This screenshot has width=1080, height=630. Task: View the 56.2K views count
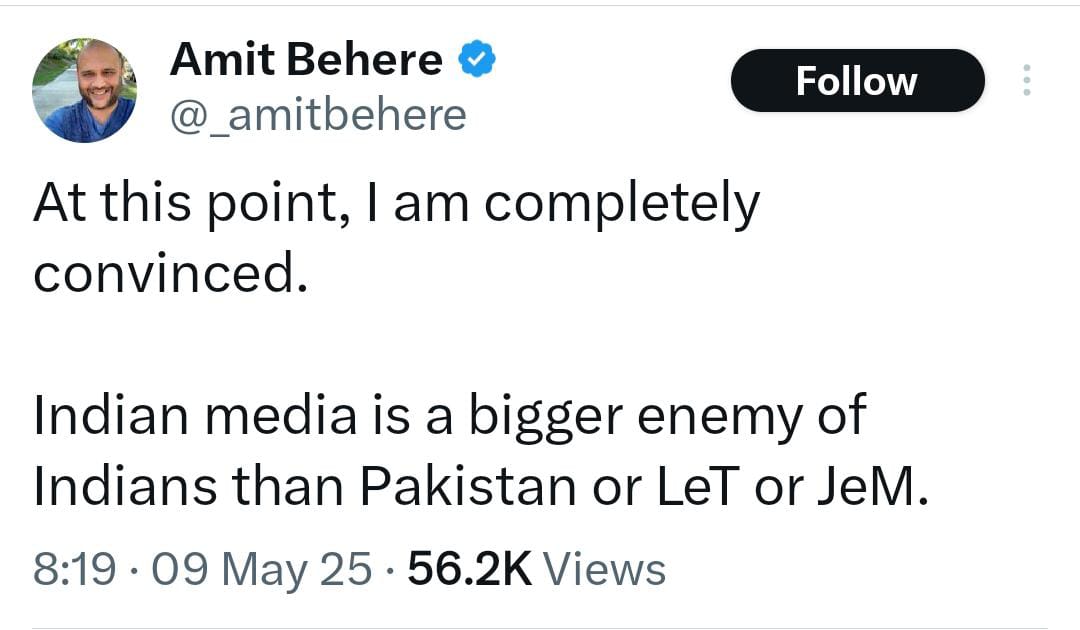[x=470, y=569]
